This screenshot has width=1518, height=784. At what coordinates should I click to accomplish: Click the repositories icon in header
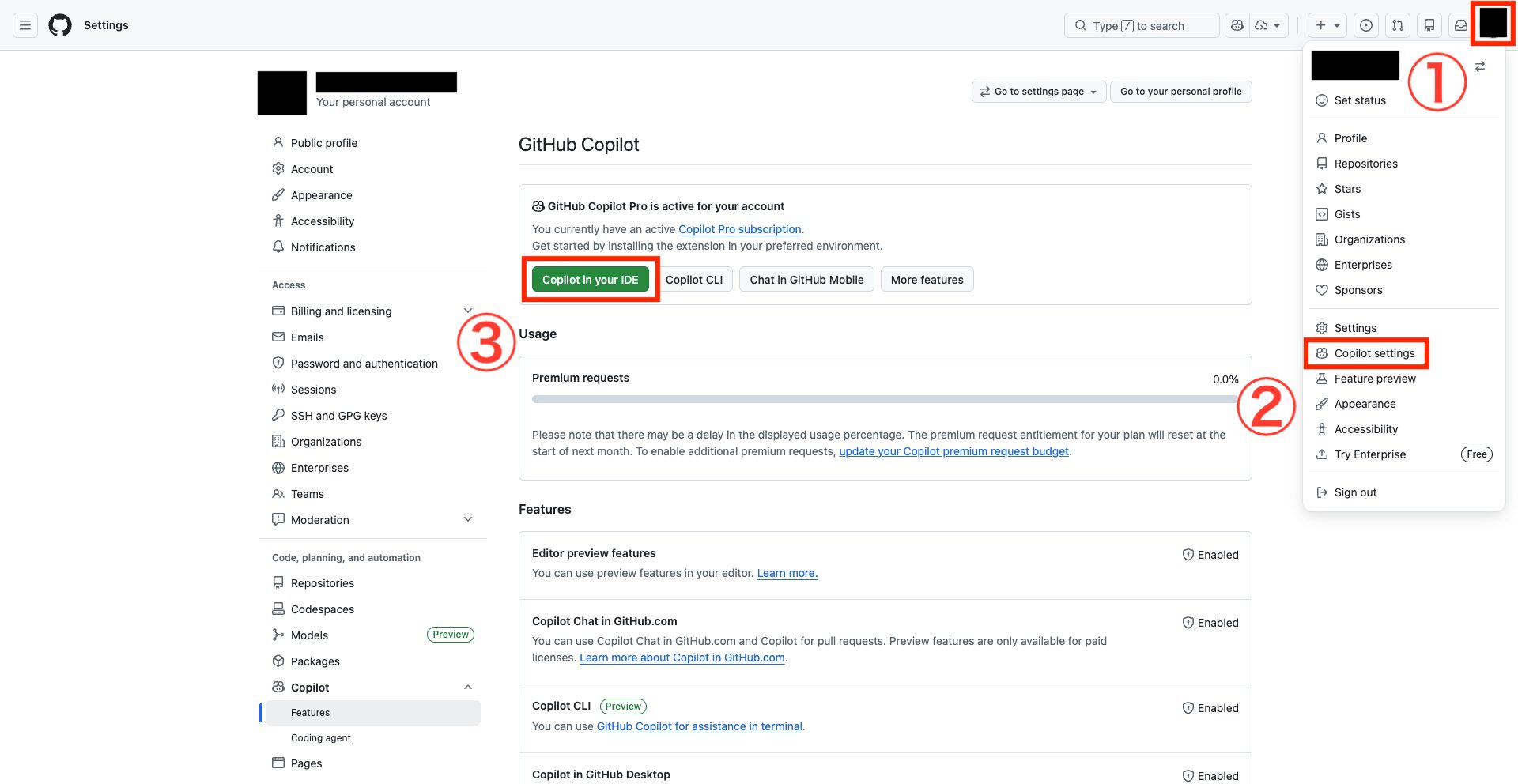(1429, 25)
